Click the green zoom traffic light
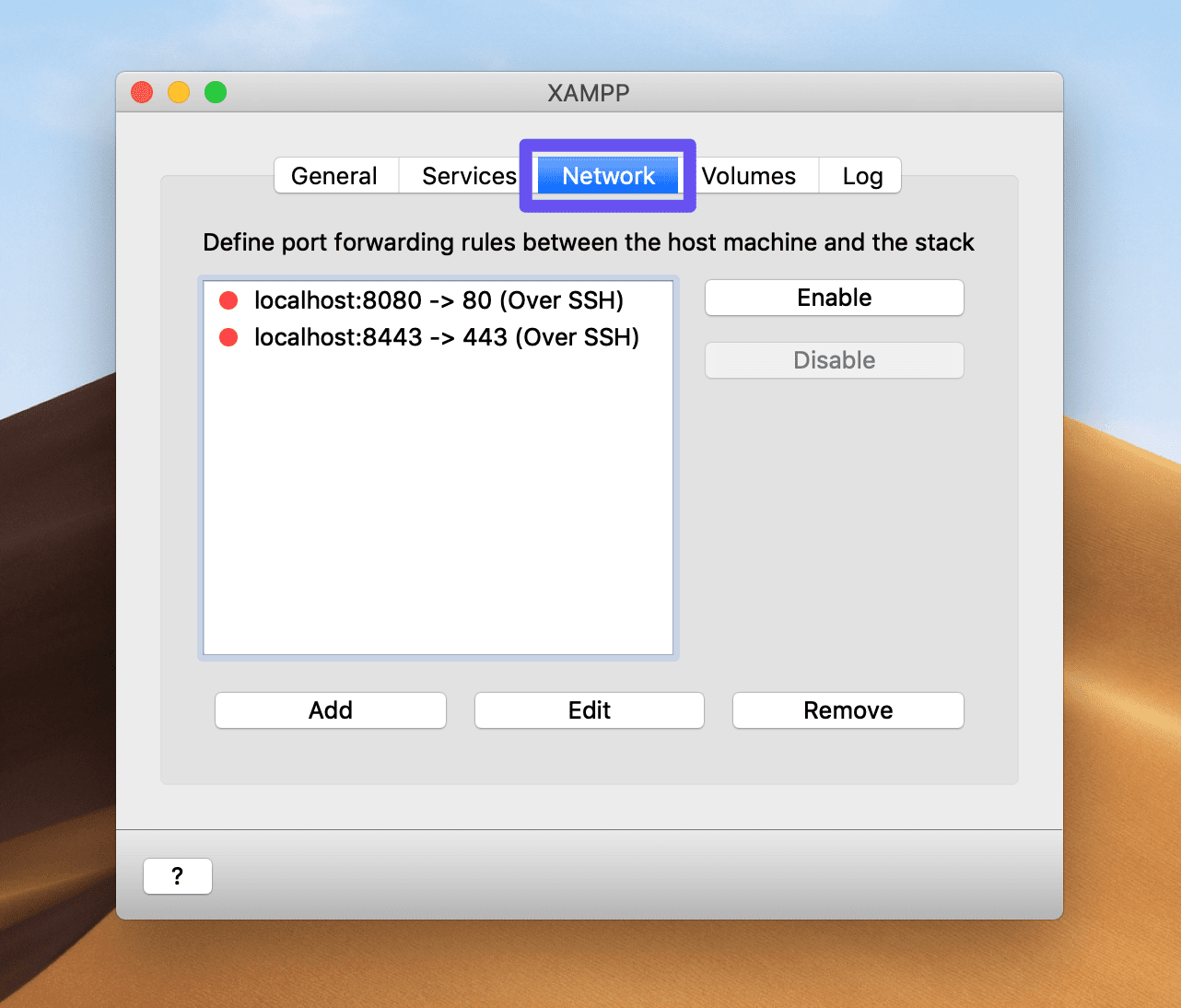Viewport: 1181px width, 1008px height. (215, 91)
